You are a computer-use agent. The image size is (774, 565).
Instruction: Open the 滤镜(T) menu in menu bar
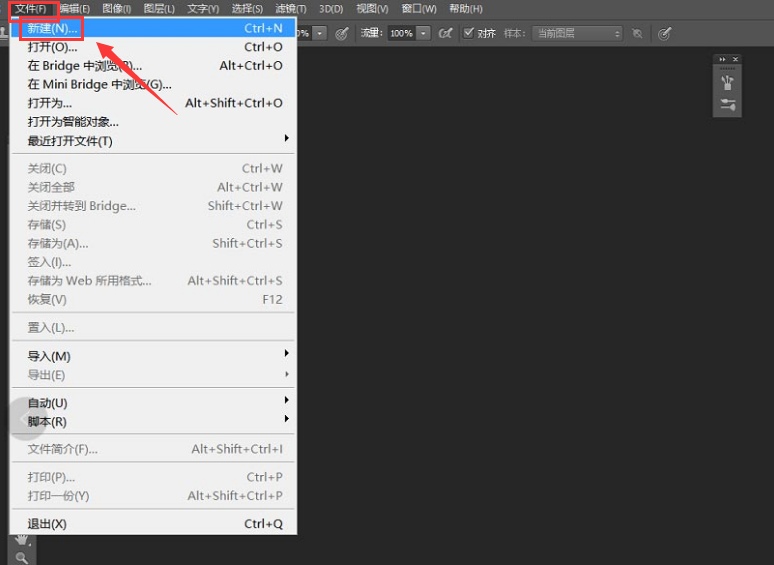[288, 9]
